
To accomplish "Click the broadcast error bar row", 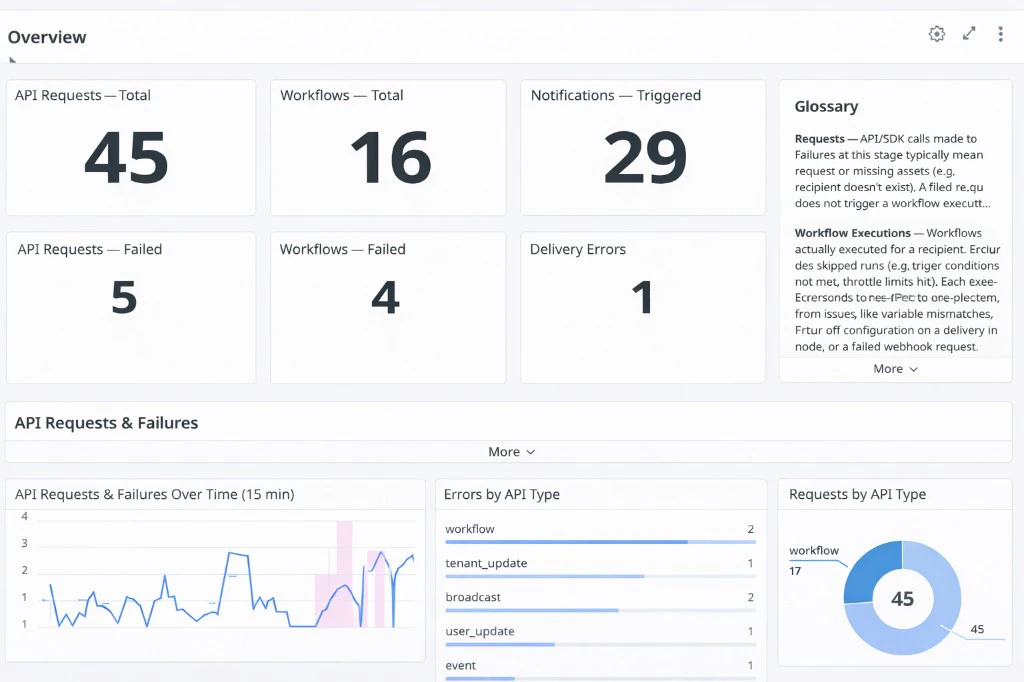I will click(600, 601).
